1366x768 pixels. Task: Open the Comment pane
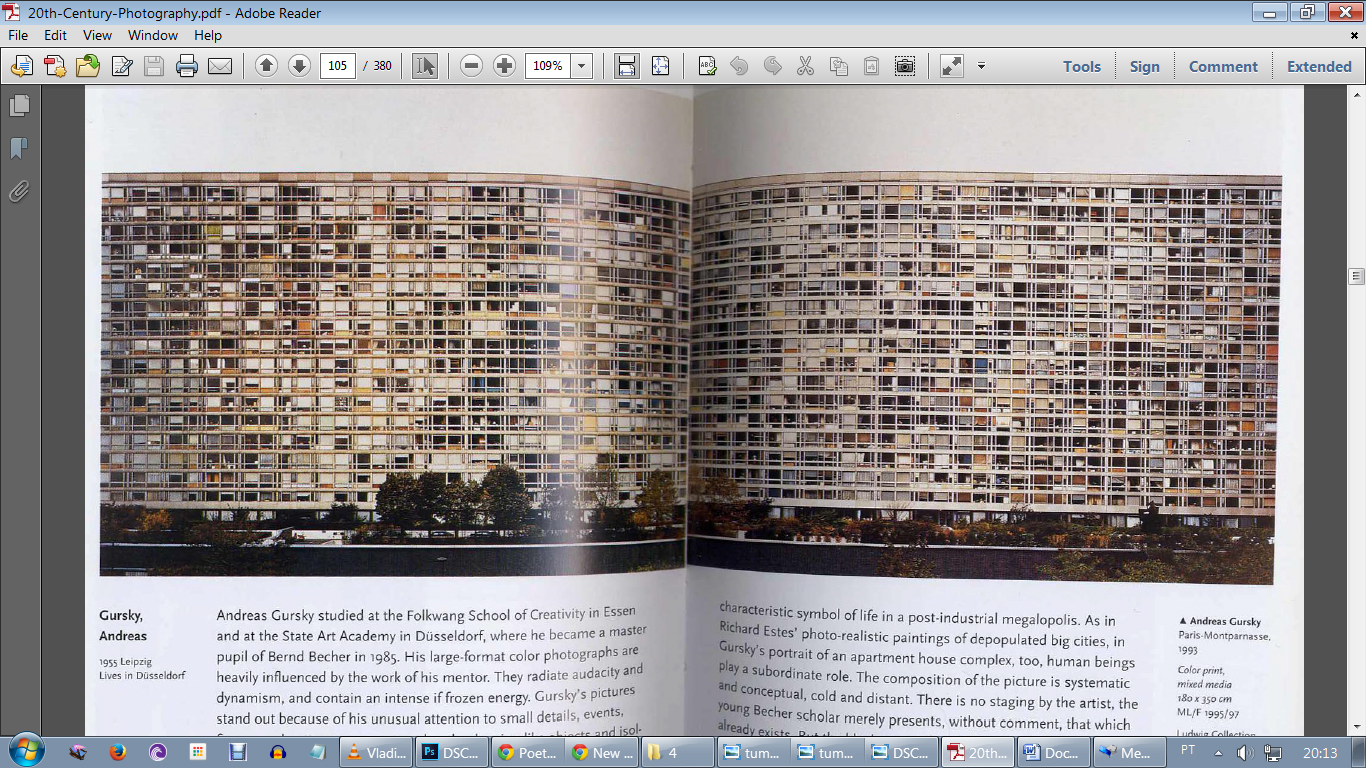(x=1223, y=66)
